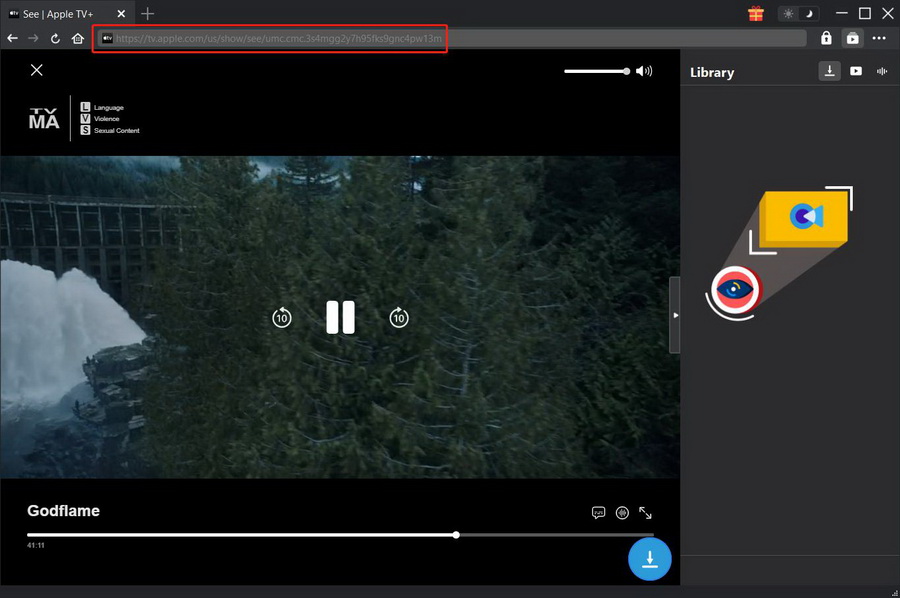
Task: Switch to light theme sun toggle
Action: tap(789, 14)
